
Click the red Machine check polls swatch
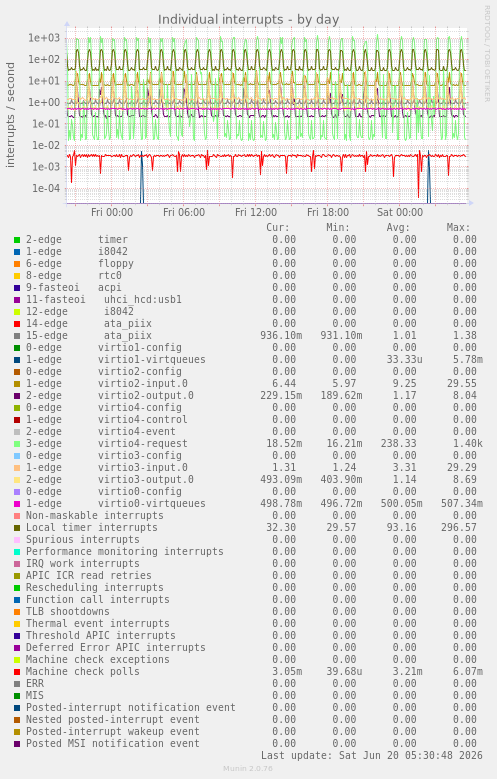(17, 672)
